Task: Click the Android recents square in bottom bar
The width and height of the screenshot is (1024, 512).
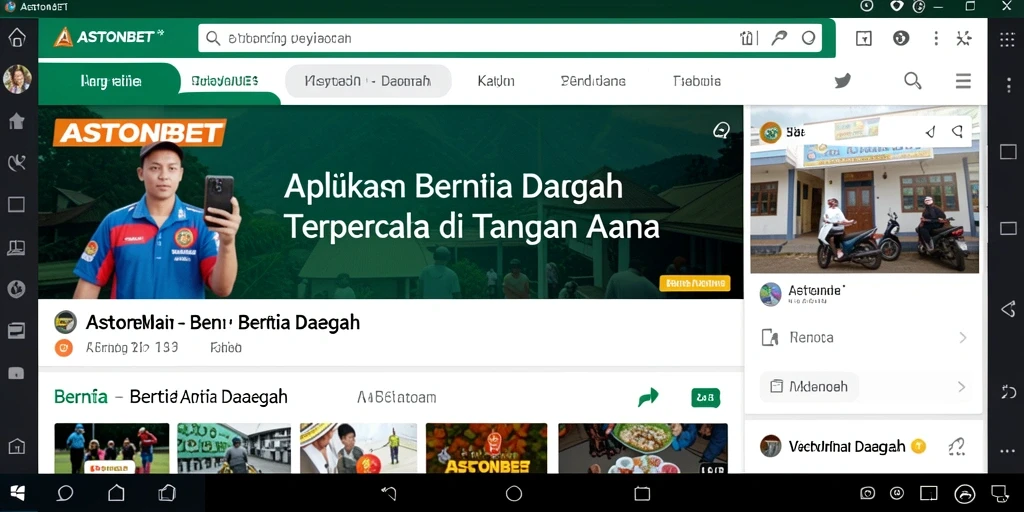Action: [x=642, y=494]
